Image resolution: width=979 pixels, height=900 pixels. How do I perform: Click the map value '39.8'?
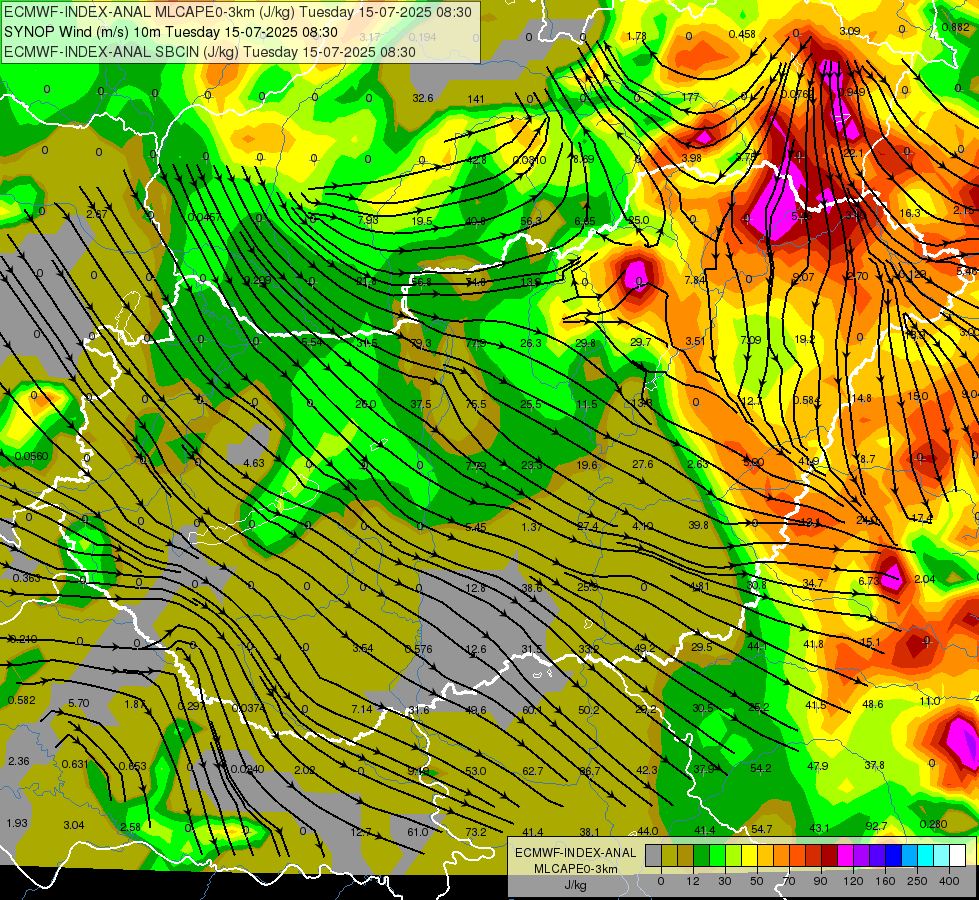(x=699, y=525)
